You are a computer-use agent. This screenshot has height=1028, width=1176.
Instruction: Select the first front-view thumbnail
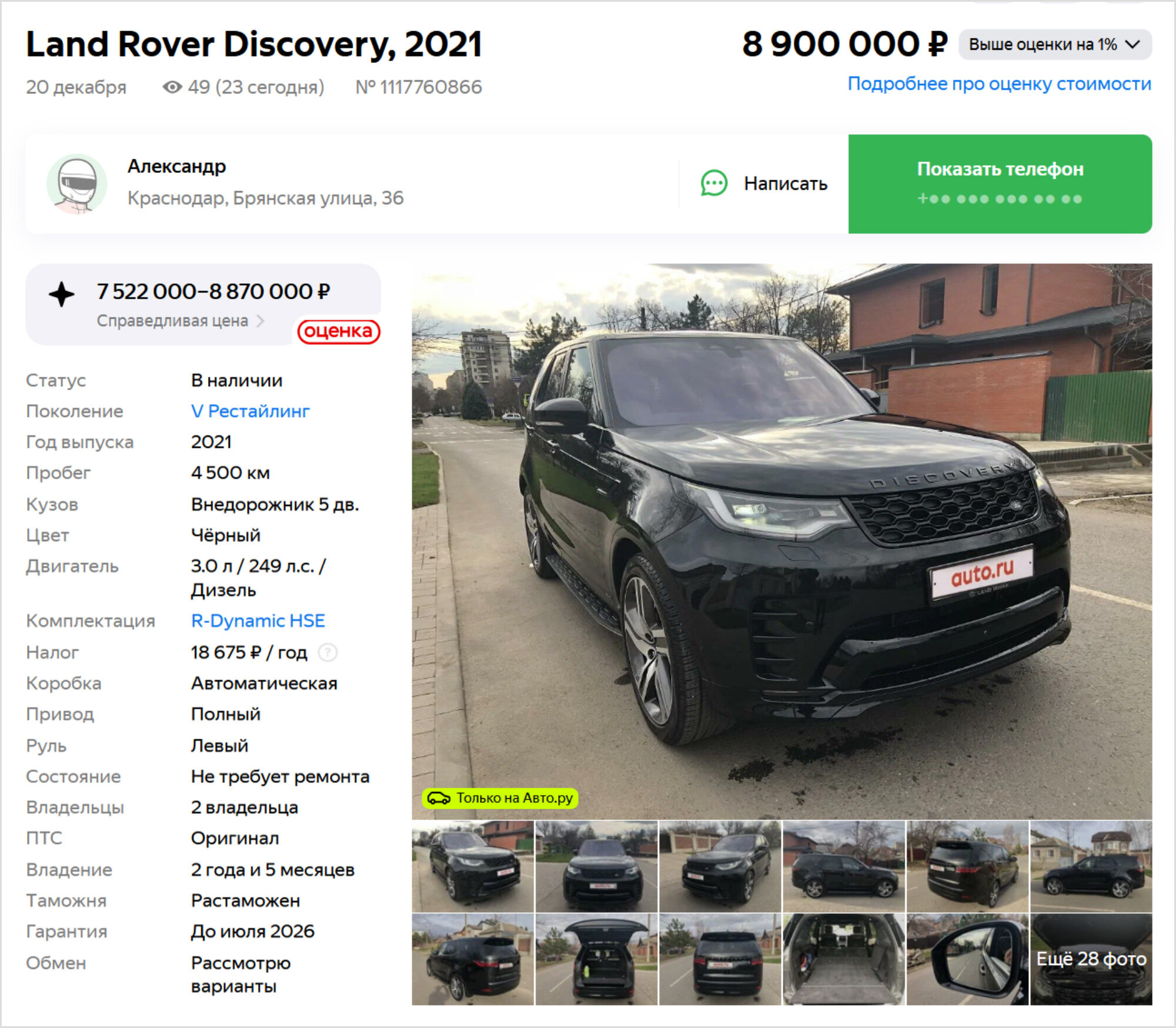473,866
